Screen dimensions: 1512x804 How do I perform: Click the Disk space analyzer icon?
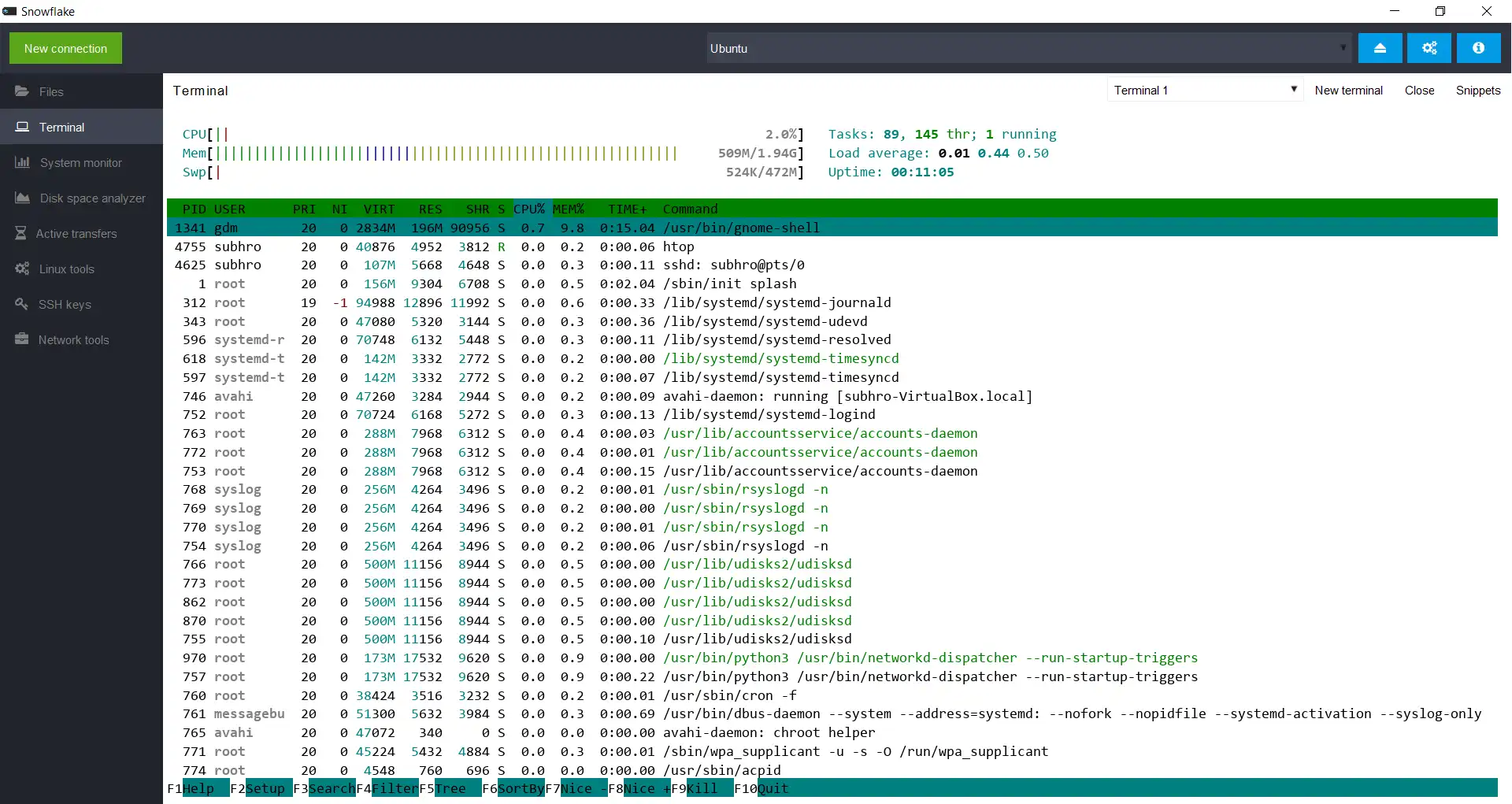(x=22, y=198)
